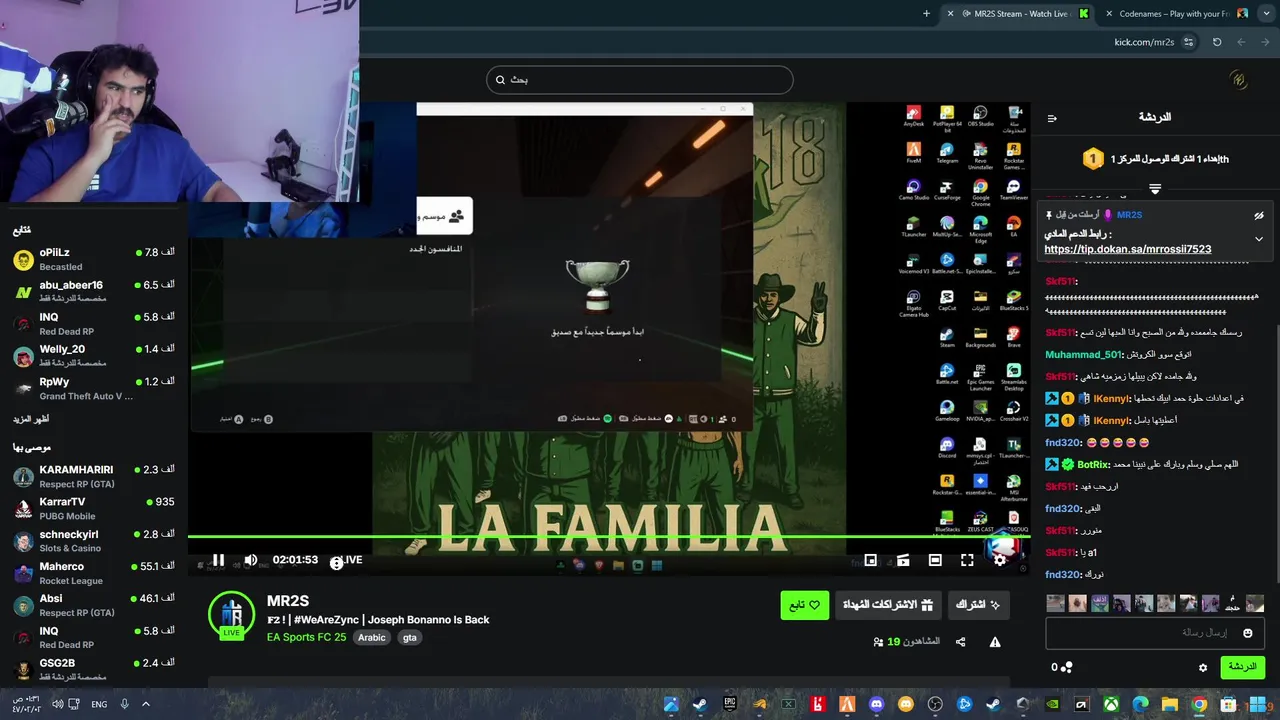This screenshot has width=1280, height=720.
Task: Click the taskbar microphone icon
Action: click(124, 704)
